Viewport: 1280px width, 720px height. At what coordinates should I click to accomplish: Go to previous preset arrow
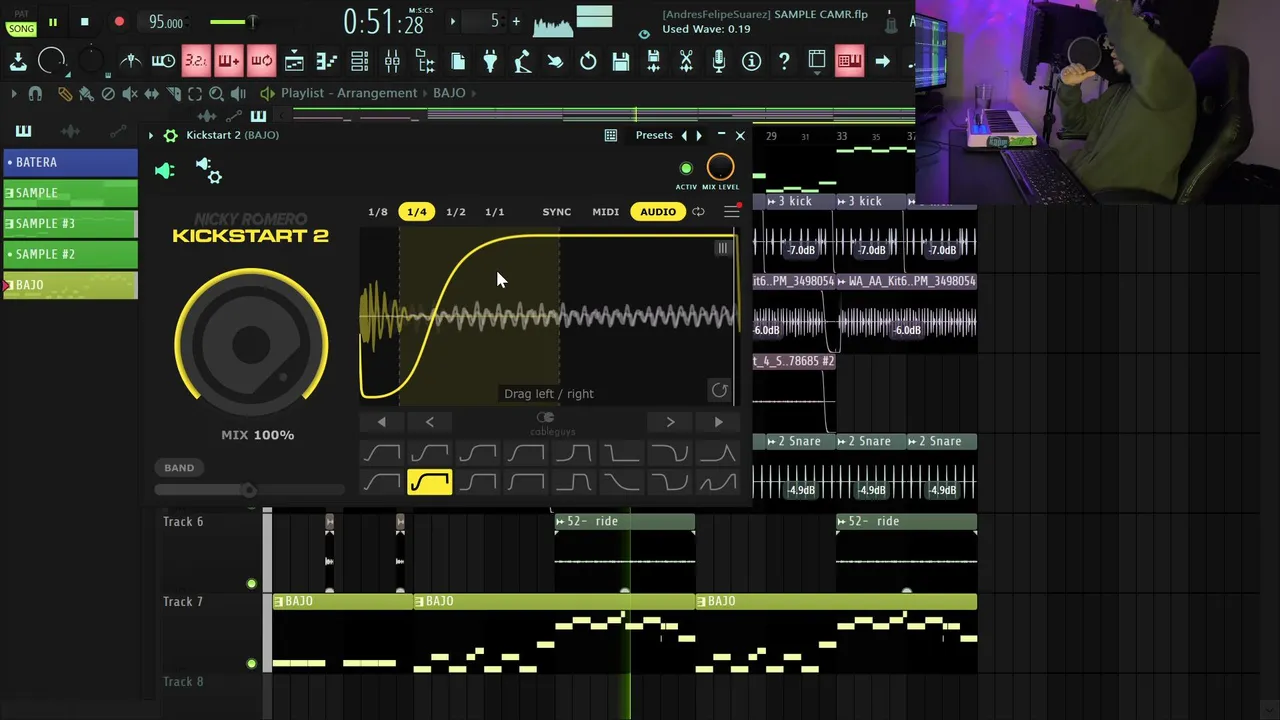pos(684,135)
